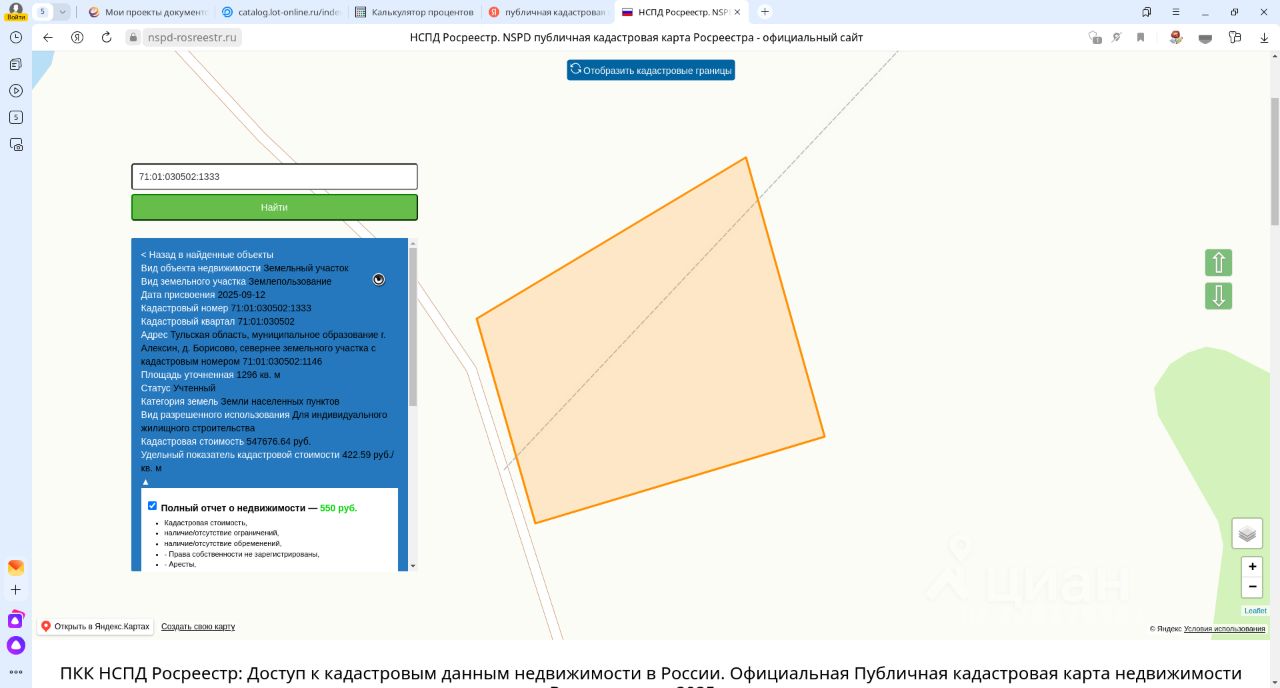Screen dimensions: 1280x688
Task: Open a new browser tab with the plus
Action: click(x=765, y=12)
